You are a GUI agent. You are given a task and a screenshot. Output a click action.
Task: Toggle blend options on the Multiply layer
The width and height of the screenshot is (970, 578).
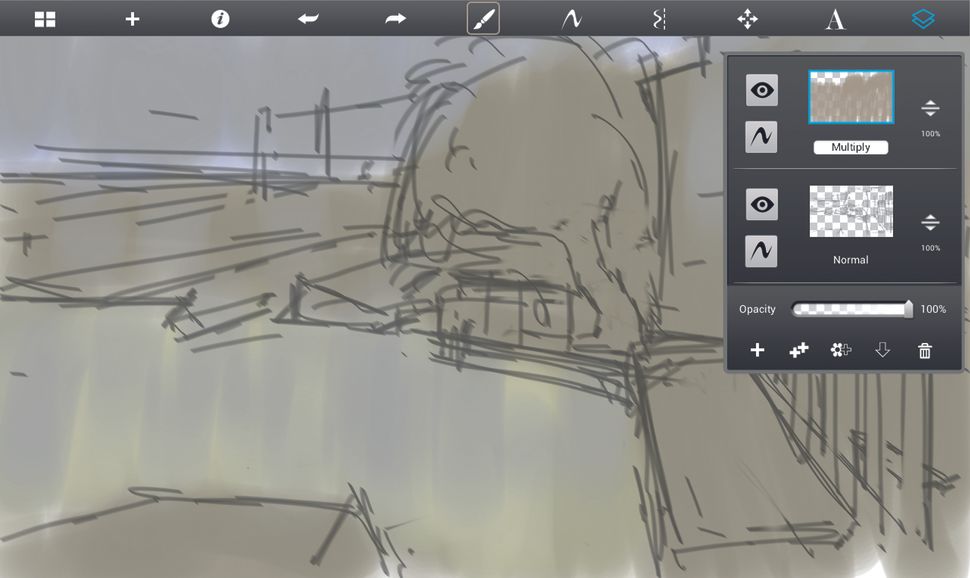pos(761,136)
